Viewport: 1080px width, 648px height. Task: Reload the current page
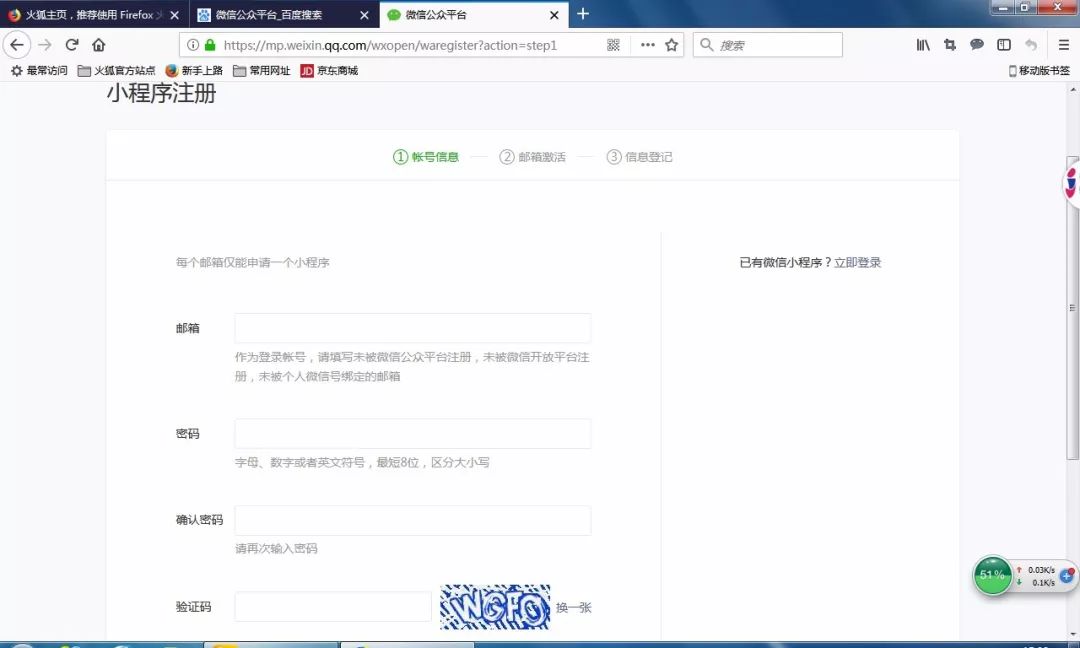(x=72, y=45)
